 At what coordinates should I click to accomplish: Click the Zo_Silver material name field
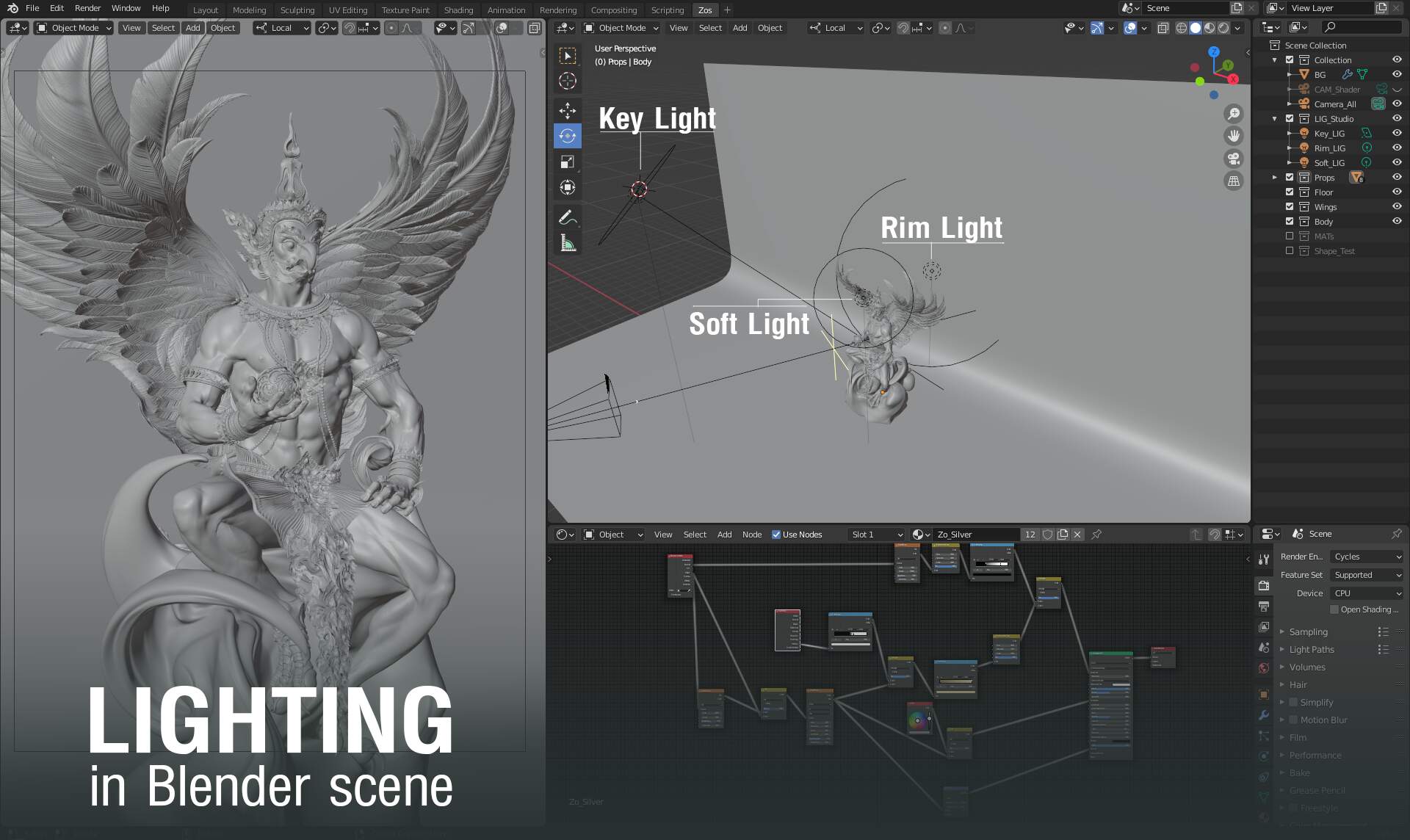[975, 535]
